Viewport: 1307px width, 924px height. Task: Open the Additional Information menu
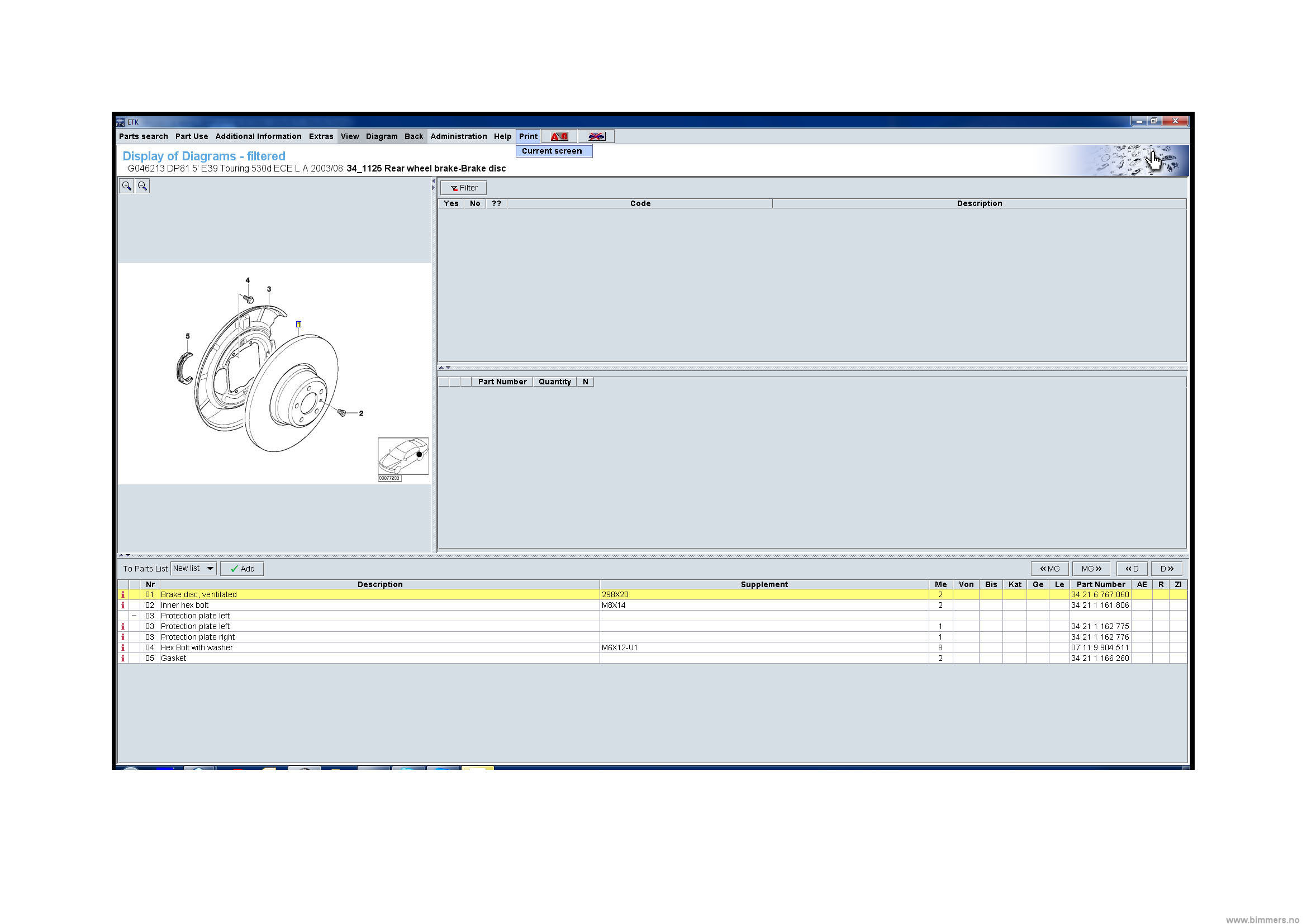click(259, 136)
